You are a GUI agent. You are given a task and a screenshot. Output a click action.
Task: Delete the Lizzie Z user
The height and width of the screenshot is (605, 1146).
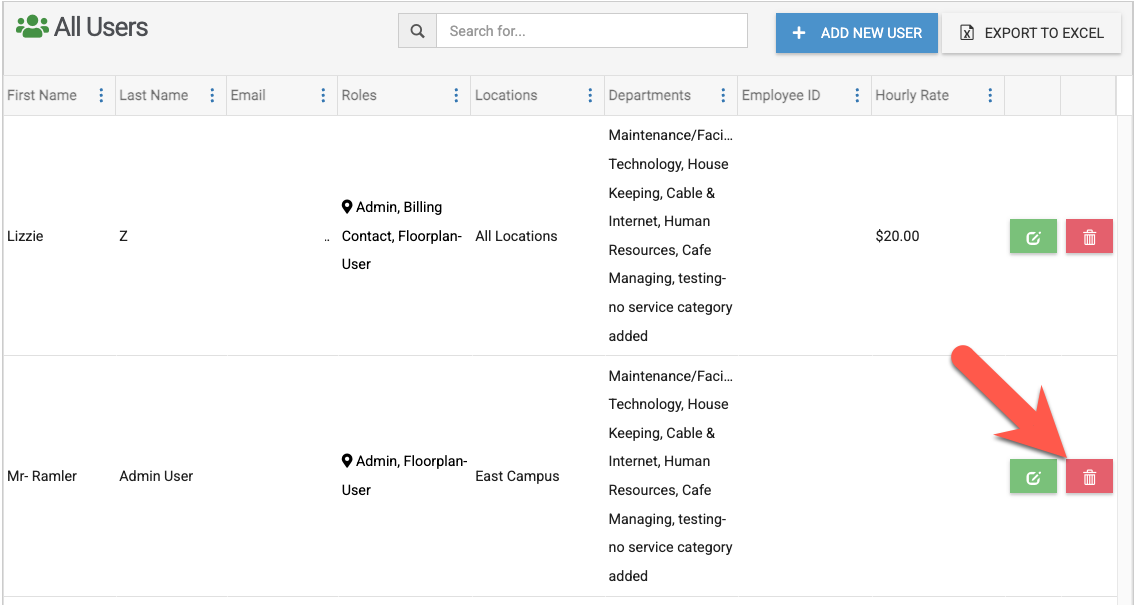pyautogui.click(x=1089, y=237)
